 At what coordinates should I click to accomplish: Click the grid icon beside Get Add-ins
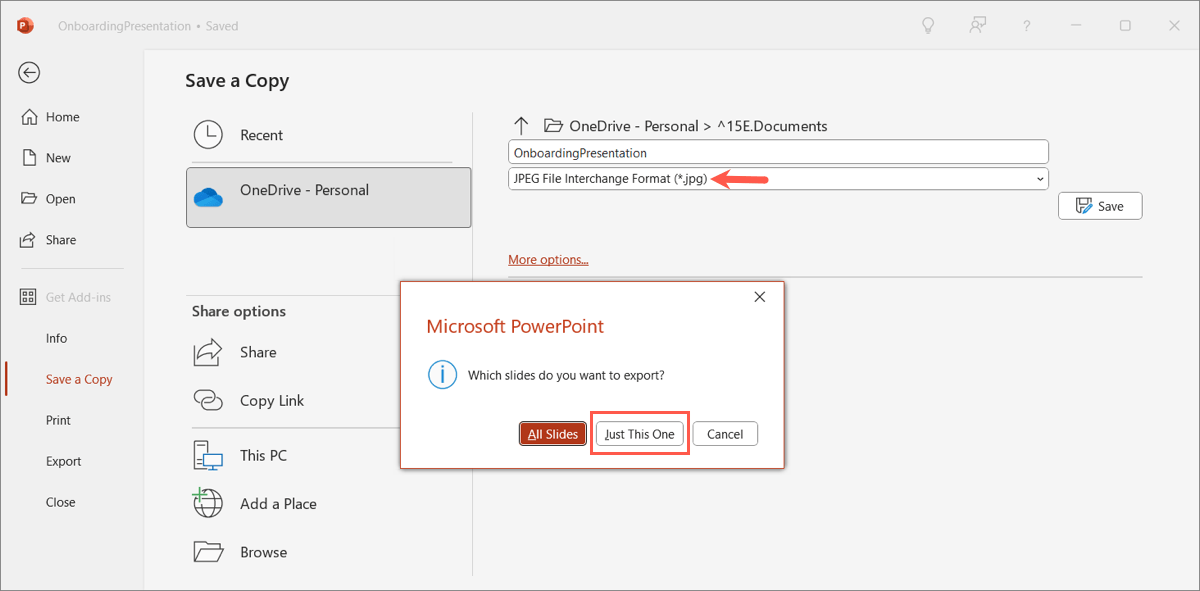(29, 297)
